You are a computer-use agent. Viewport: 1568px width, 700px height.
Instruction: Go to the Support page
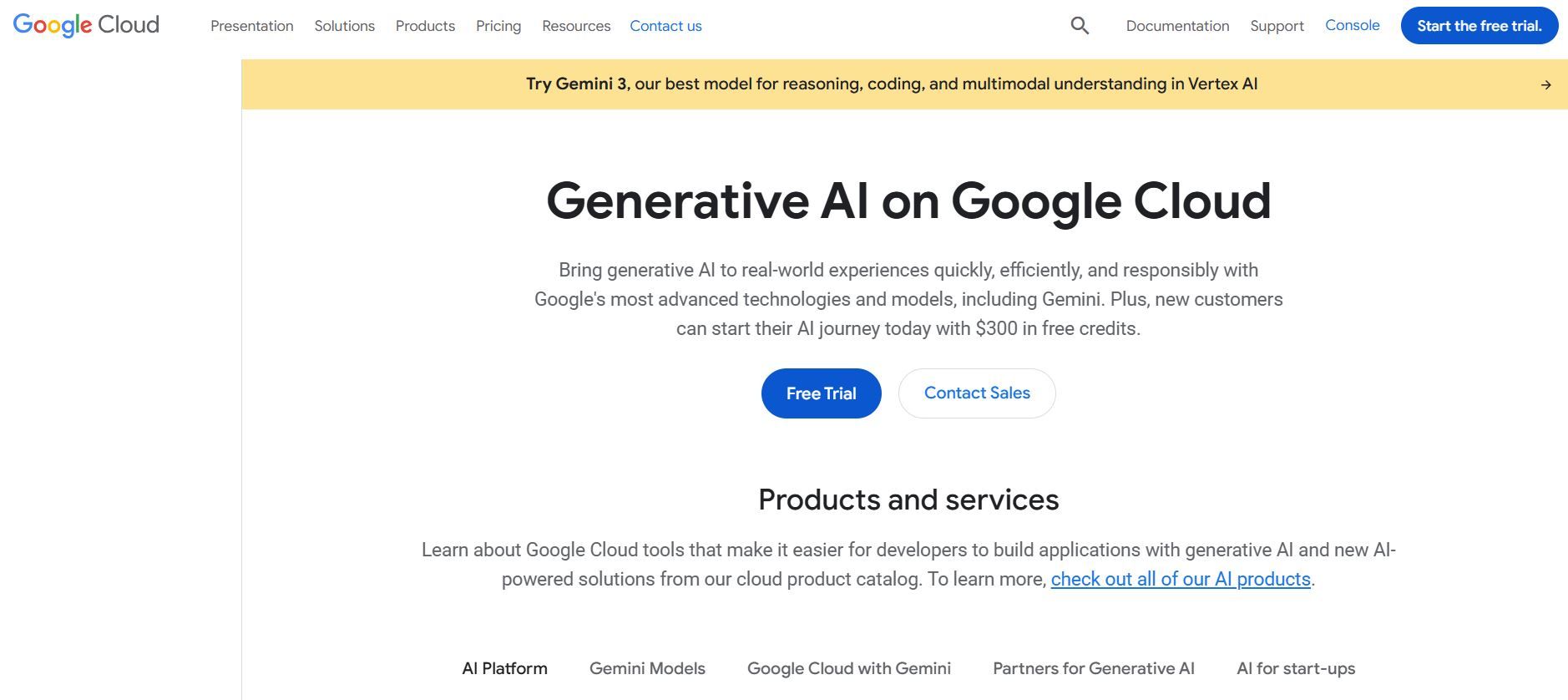[x=1277, y=26]
